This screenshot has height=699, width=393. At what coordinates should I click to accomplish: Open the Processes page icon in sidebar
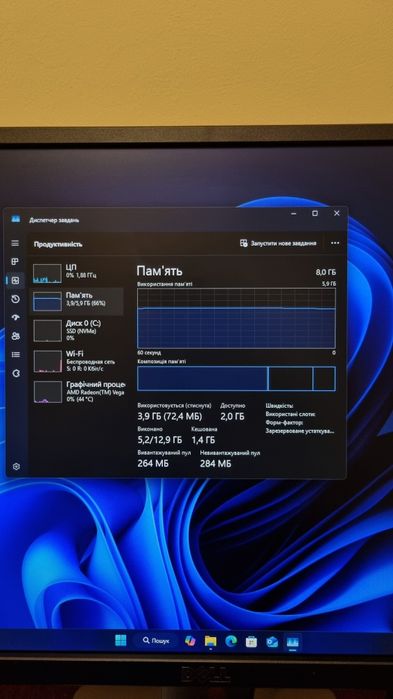15,262
